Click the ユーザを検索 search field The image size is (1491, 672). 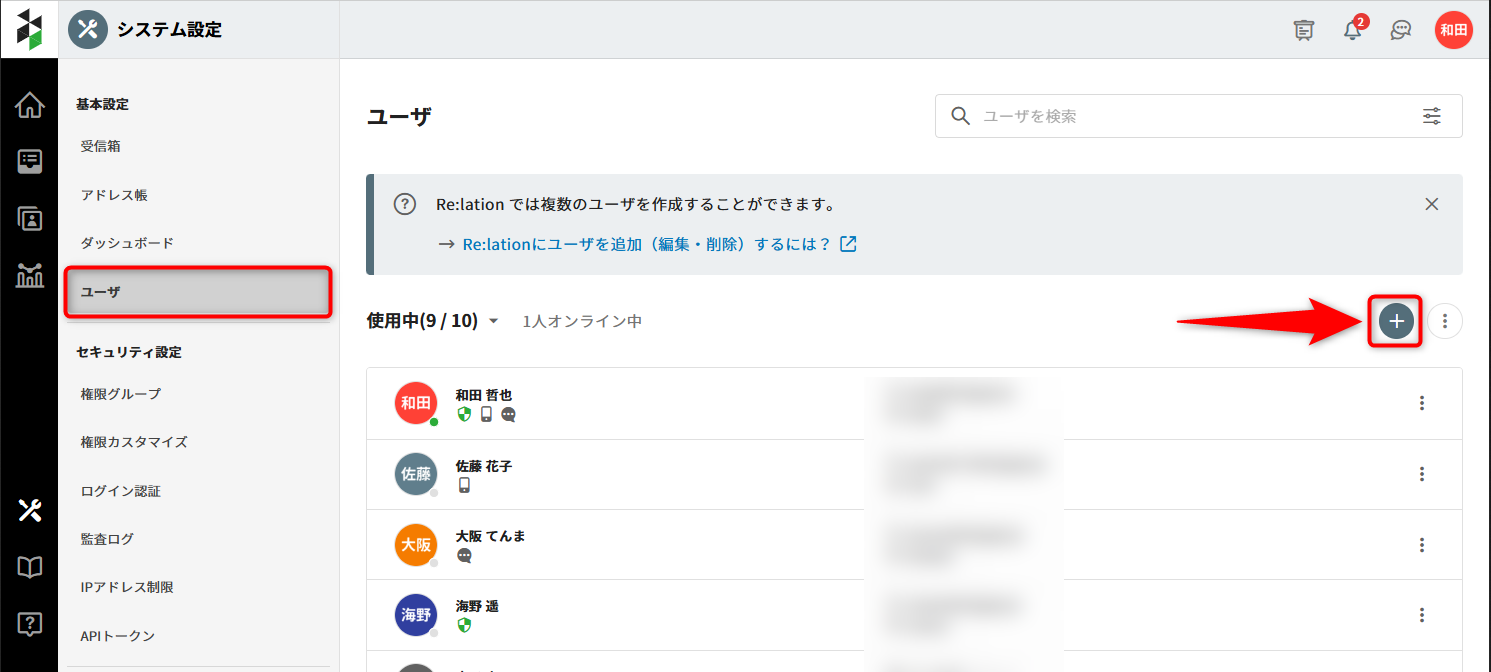click(x=1190, y=116)
